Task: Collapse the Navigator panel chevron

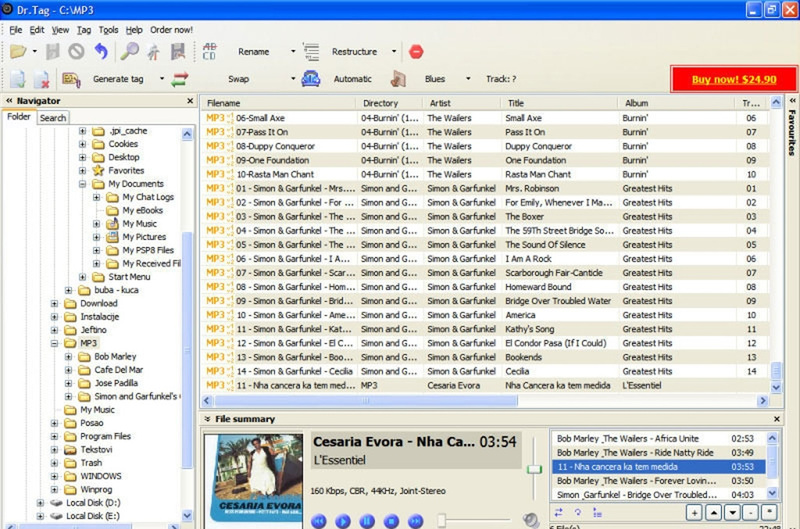Action: pos(9,101)
